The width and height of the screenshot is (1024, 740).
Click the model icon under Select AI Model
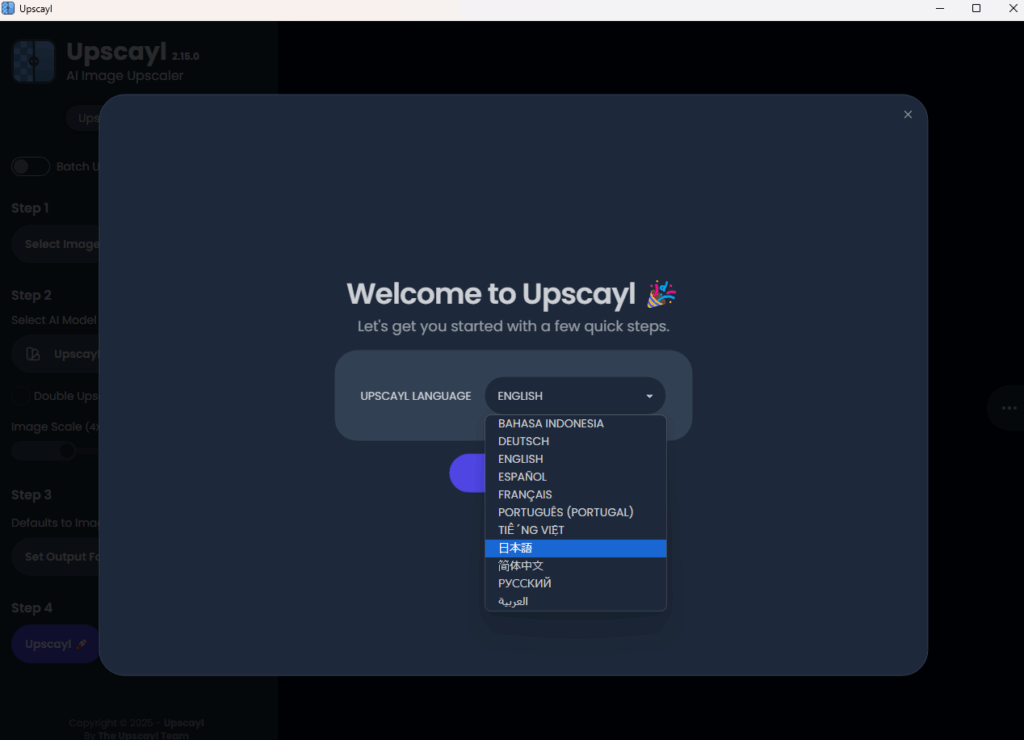pyautogui.click(x=33, y=354)
